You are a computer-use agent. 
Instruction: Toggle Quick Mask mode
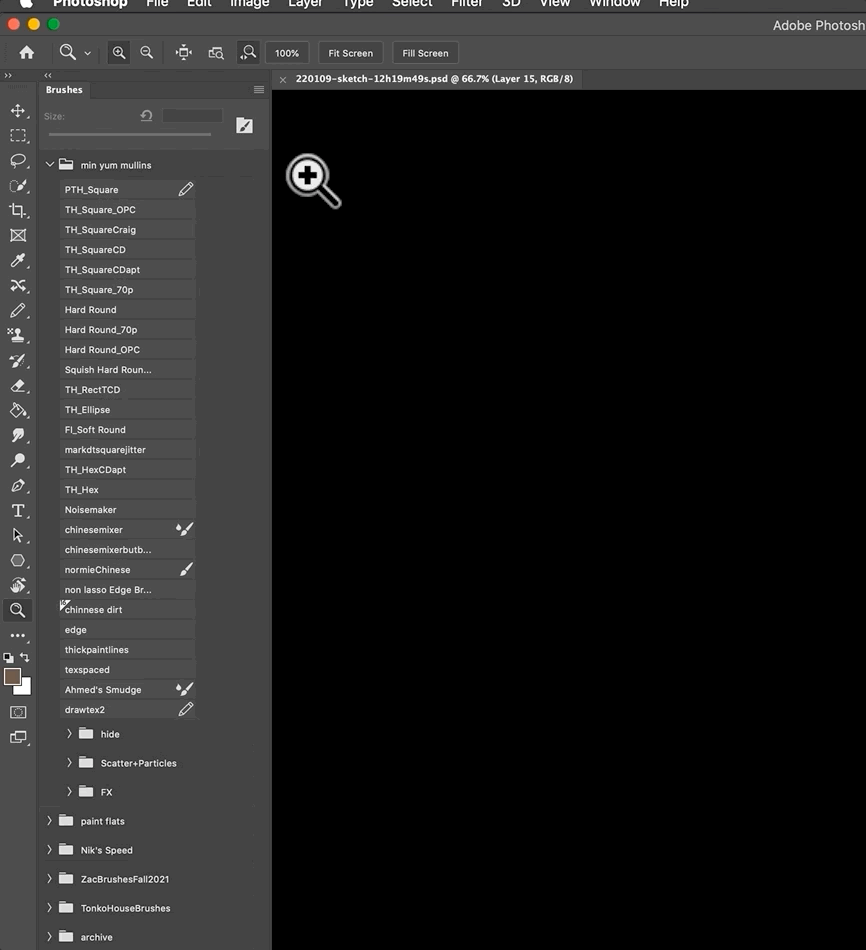coord(18,712)
